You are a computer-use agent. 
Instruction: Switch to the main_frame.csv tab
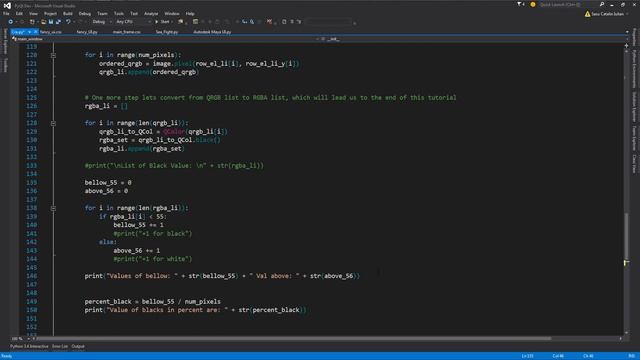click(x=127, y=32)
